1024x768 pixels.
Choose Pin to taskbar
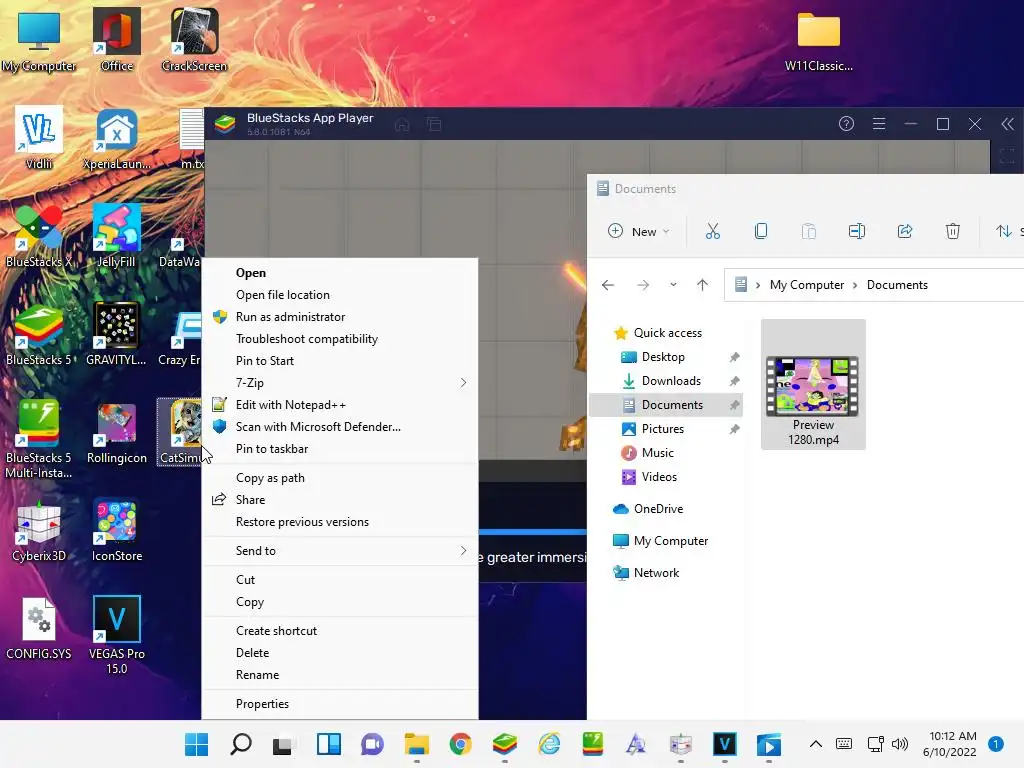(340, 449)
